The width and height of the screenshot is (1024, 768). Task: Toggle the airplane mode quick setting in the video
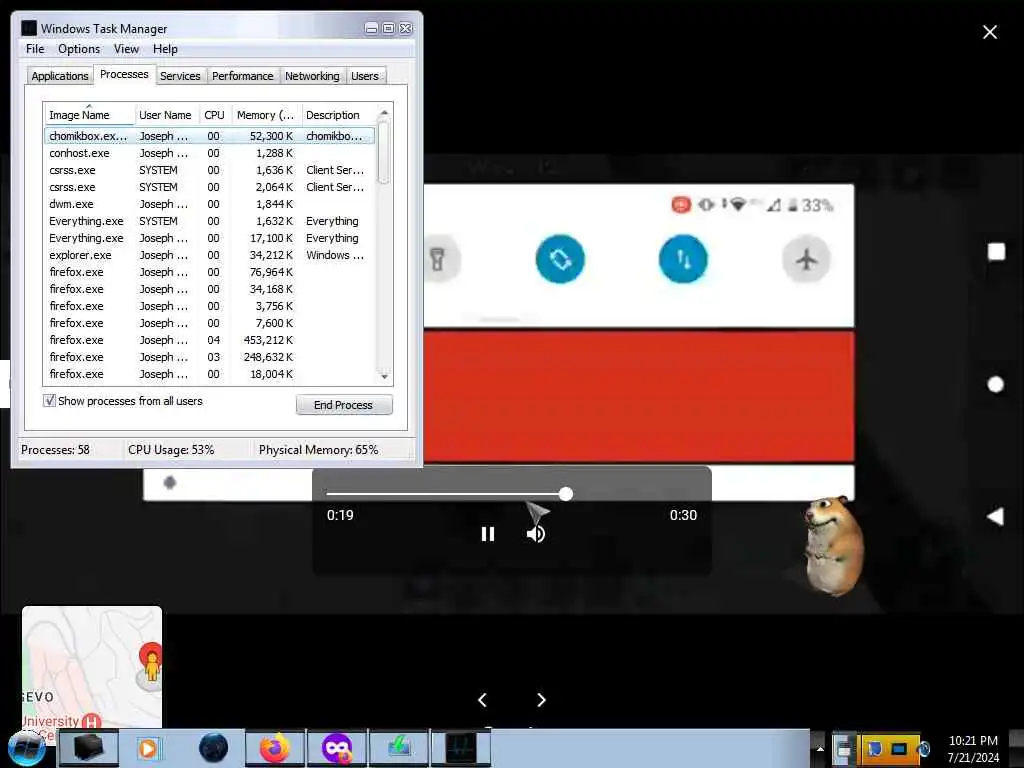(807, 259)
